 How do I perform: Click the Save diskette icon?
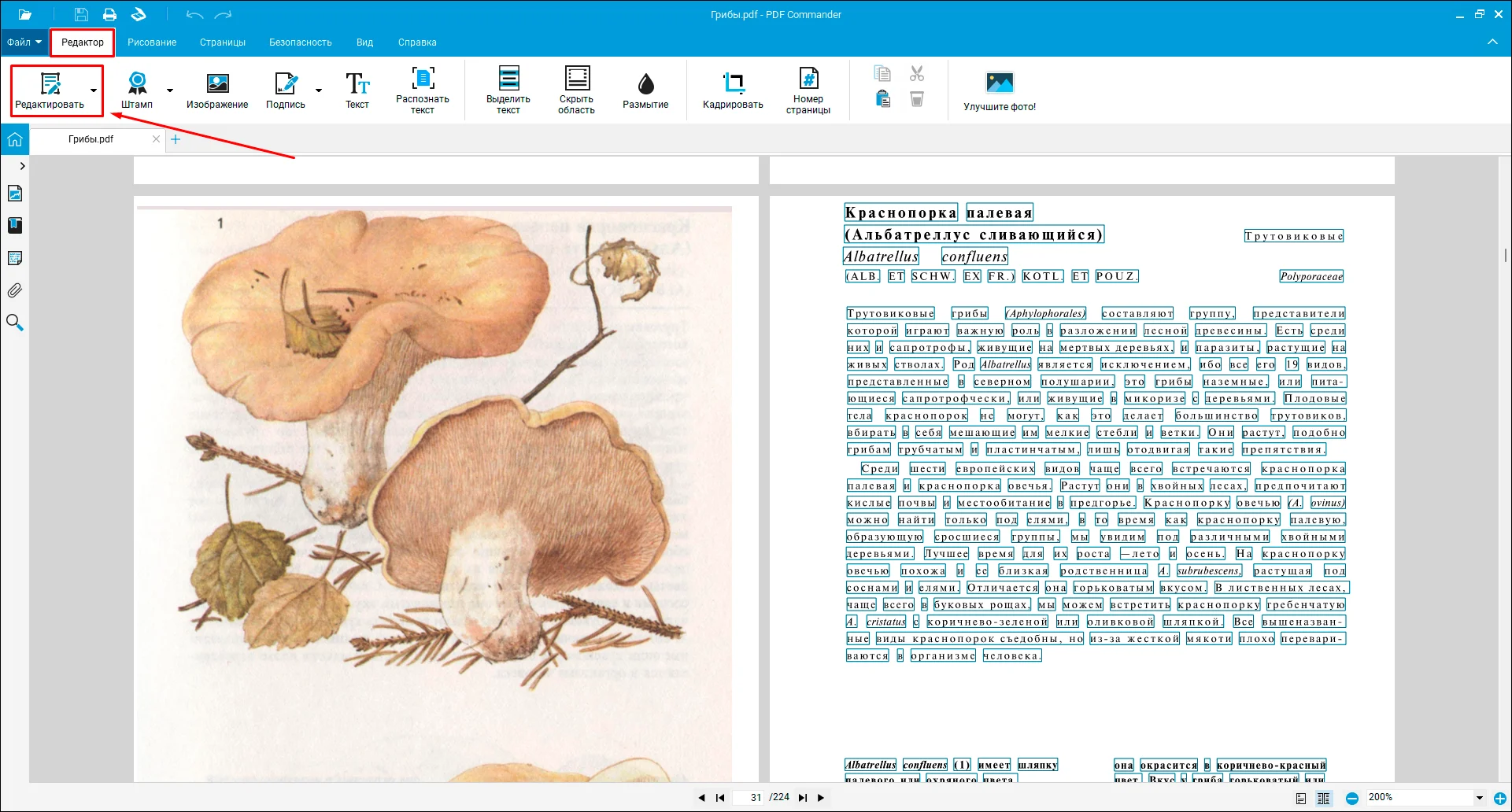pos(81,14)
